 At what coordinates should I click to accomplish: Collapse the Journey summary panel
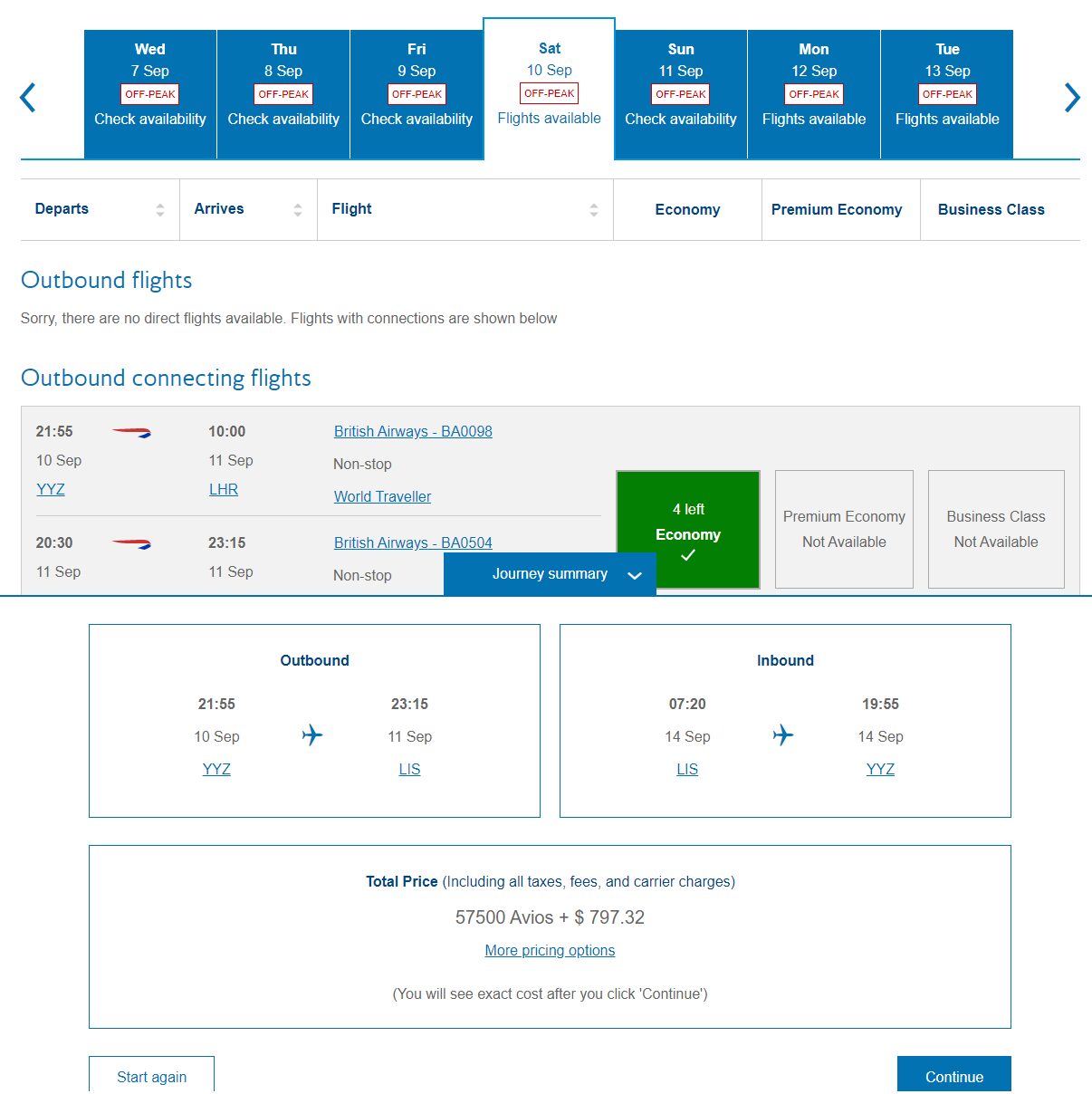click(550, 574)
